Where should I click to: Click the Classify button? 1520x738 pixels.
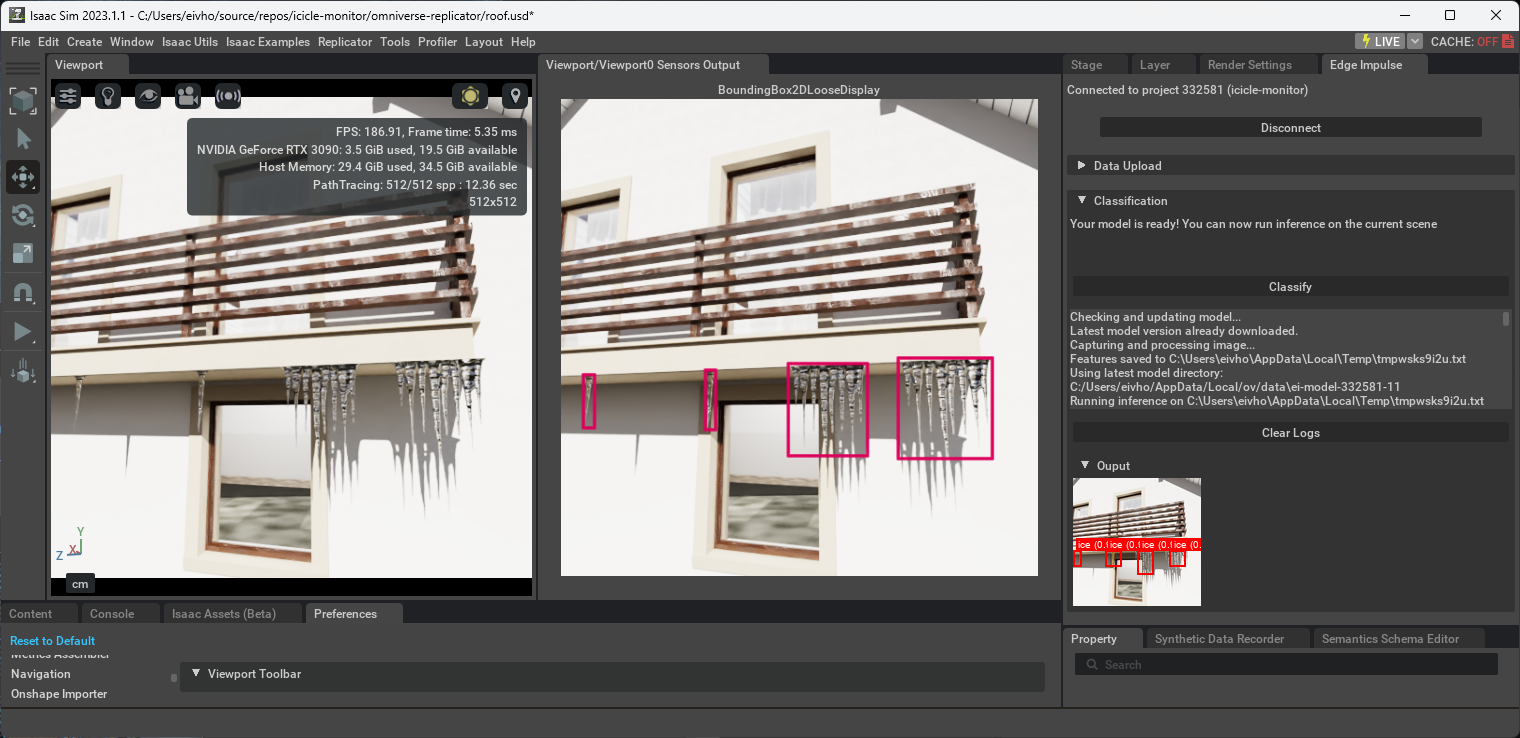1290,287
